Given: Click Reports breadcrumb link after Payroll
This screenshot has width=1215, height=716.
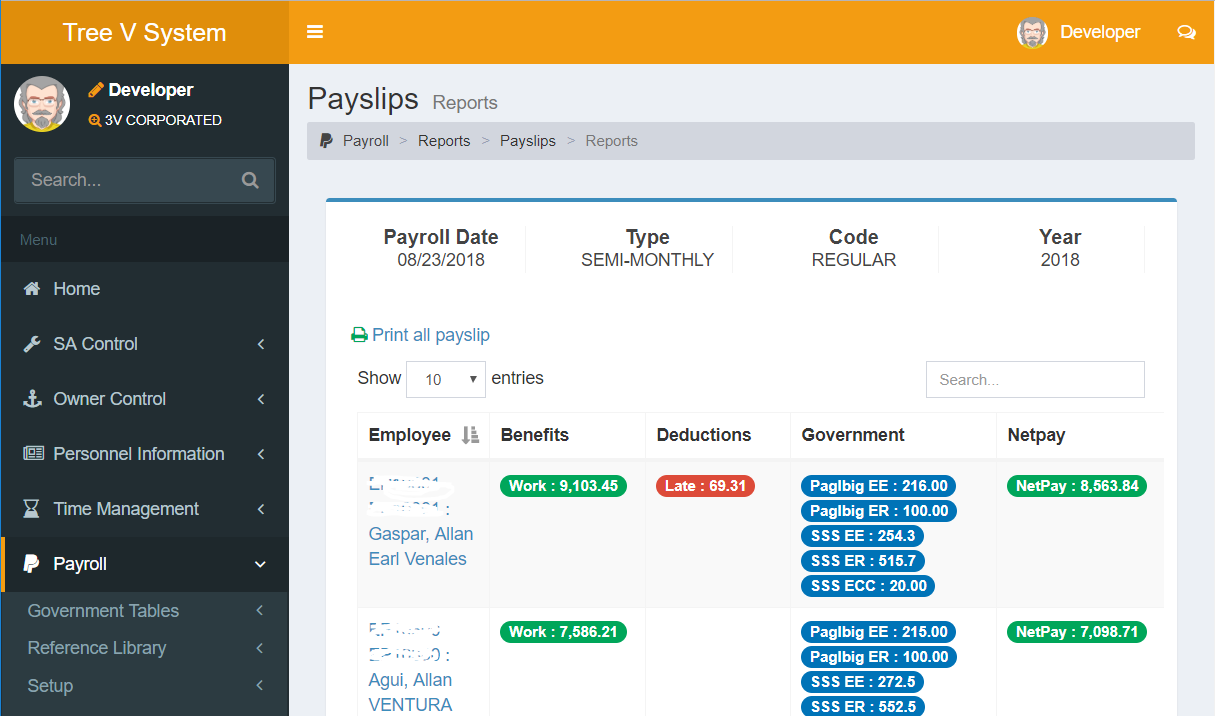Looking at the screenshot, I should [x=444, y=141].
